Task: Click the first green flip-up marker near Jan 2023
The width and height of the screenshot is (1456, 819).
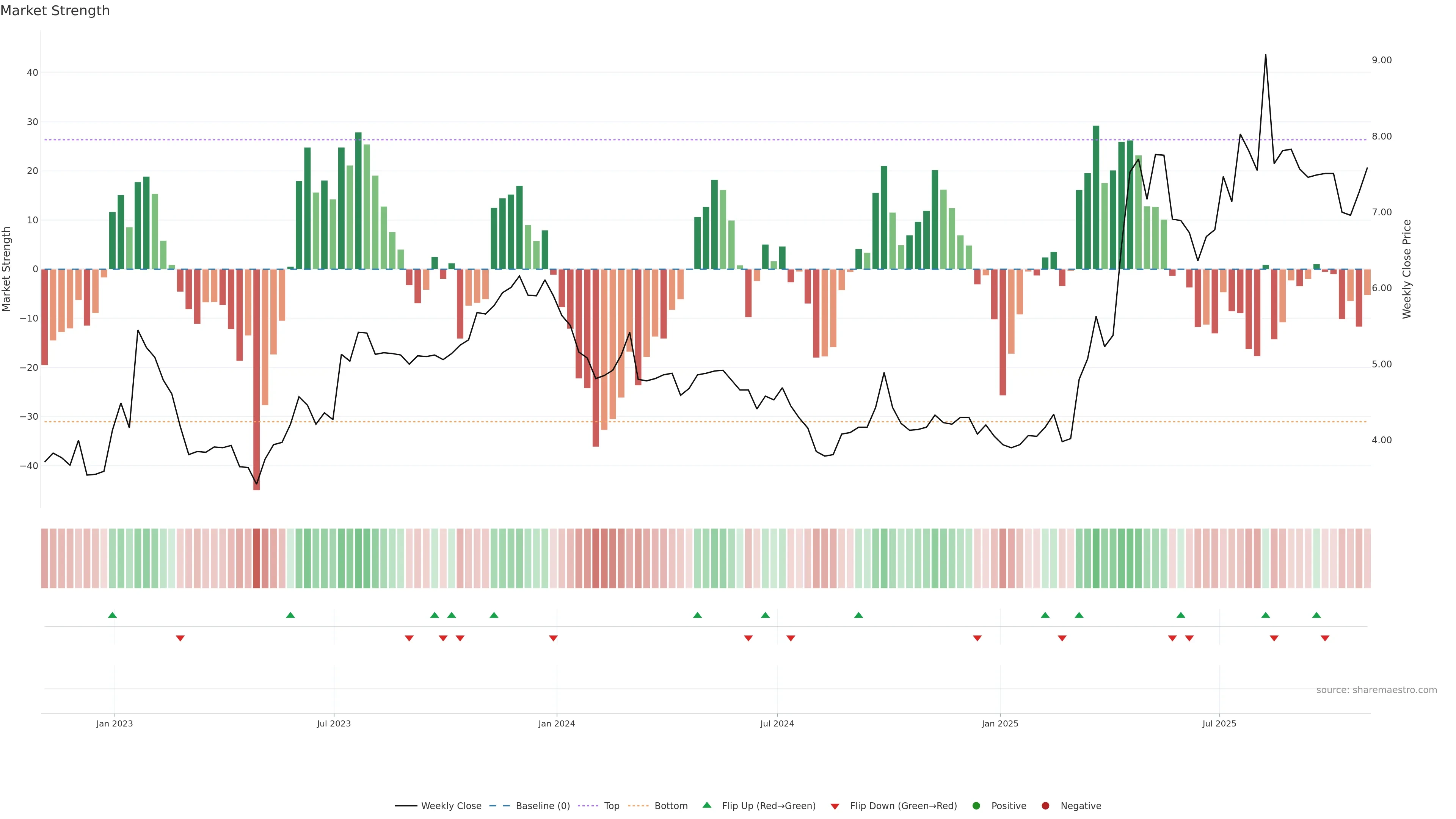Action: [113, 615]
